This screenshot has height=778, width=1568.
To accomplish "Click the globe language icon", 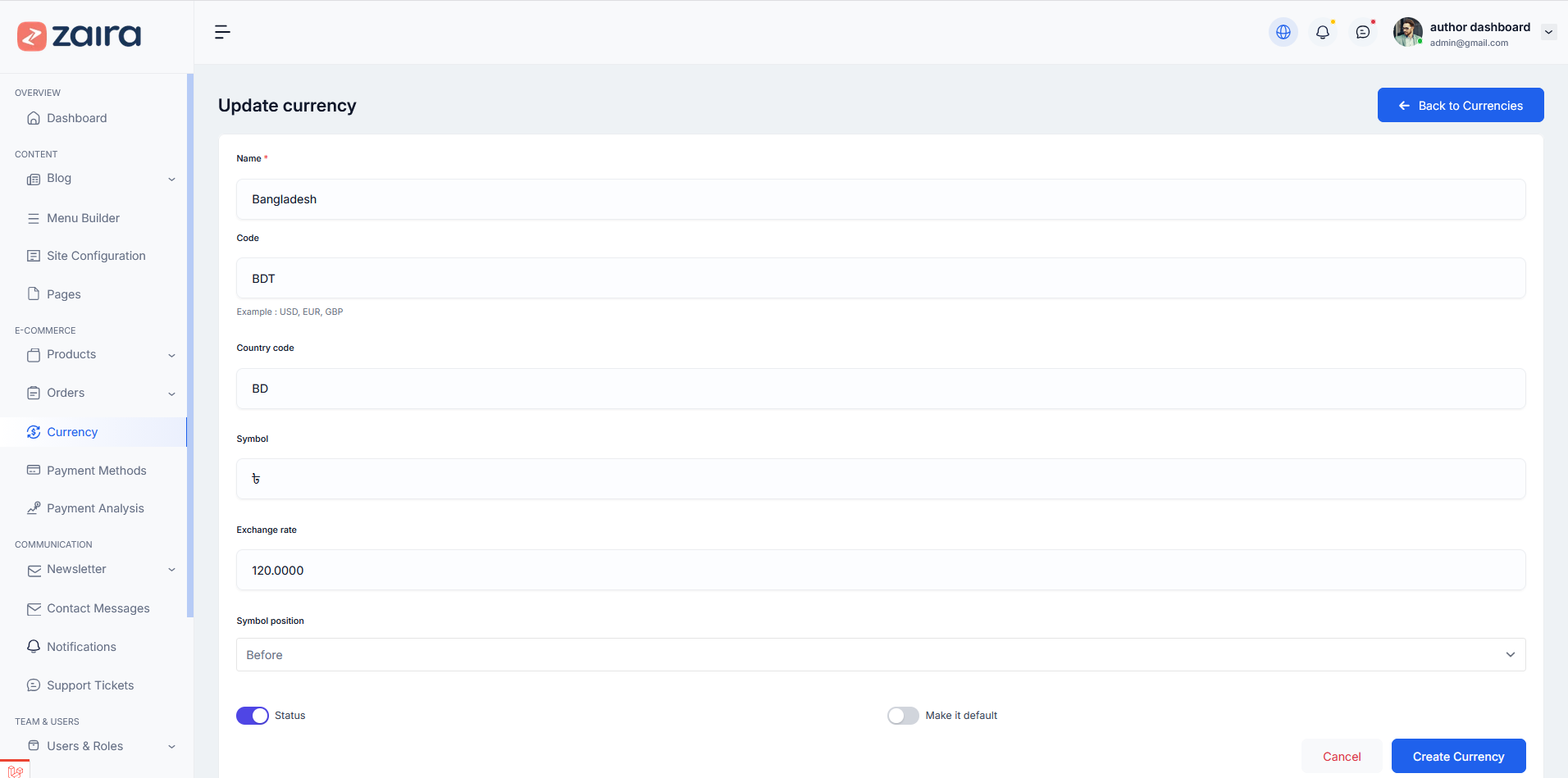I will coord(1283,32).
